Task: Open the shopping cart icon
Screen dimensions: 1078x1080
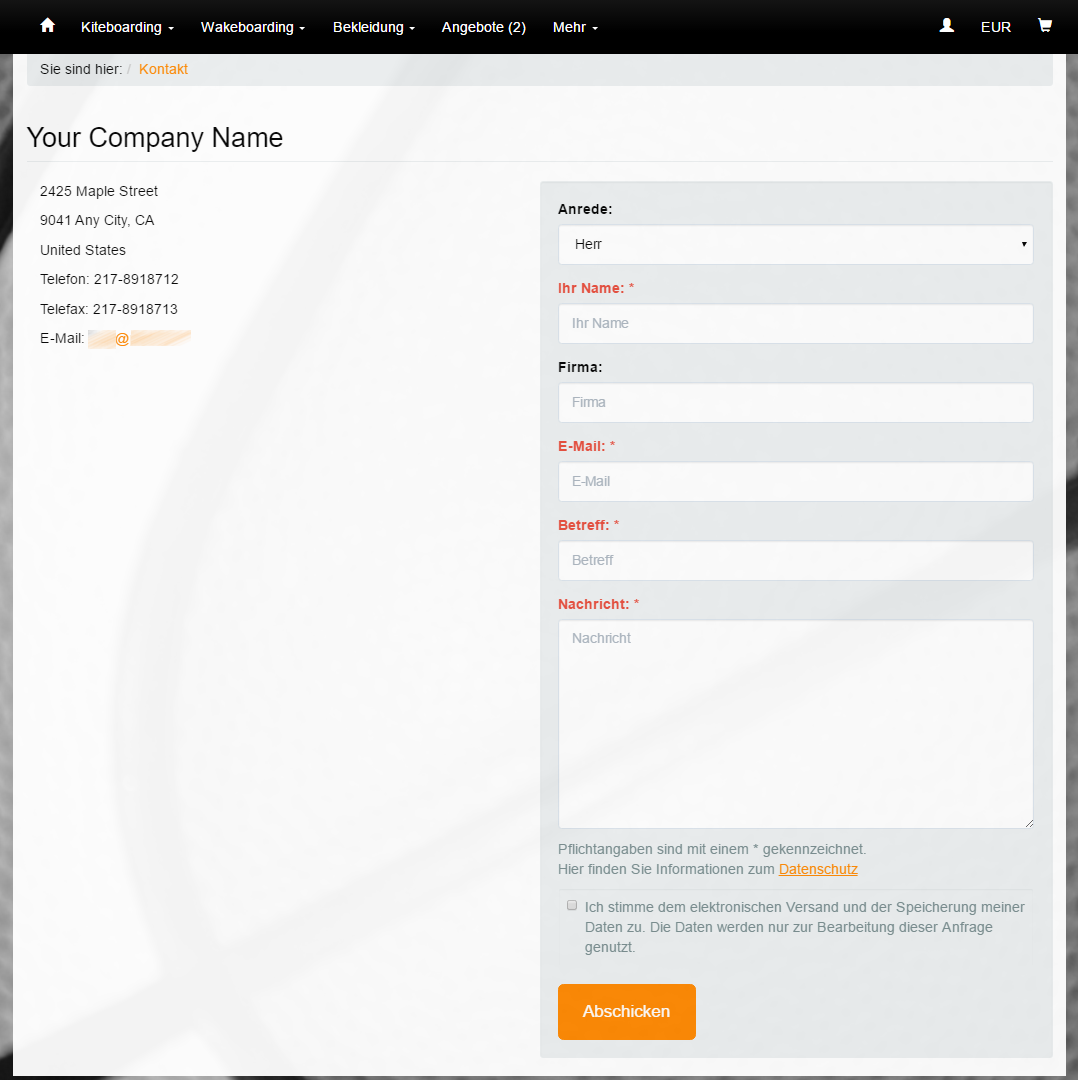Action: 1044,26
